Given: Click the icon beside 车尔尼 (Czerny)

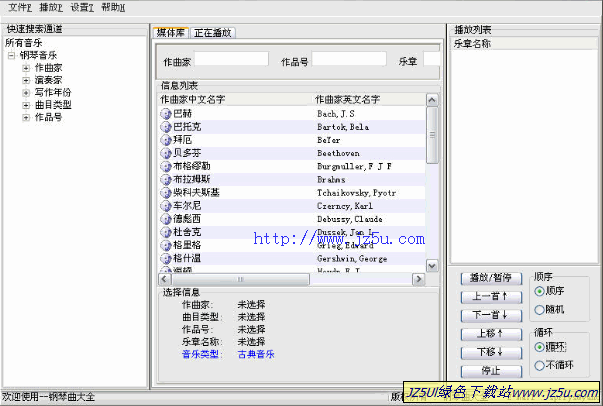Looking at the screenshot, I should [166, 205].
